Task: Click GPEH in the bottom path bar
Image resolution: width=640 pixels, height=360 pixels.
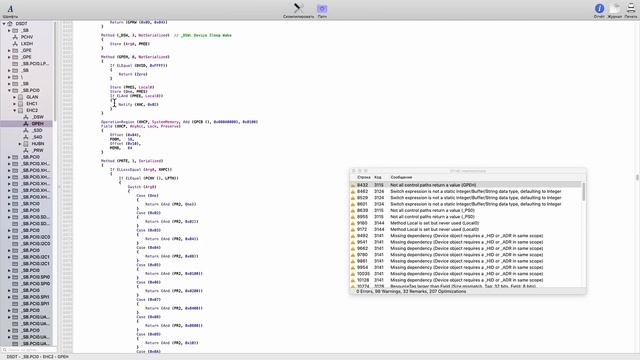Action: [x=63, y=357]
